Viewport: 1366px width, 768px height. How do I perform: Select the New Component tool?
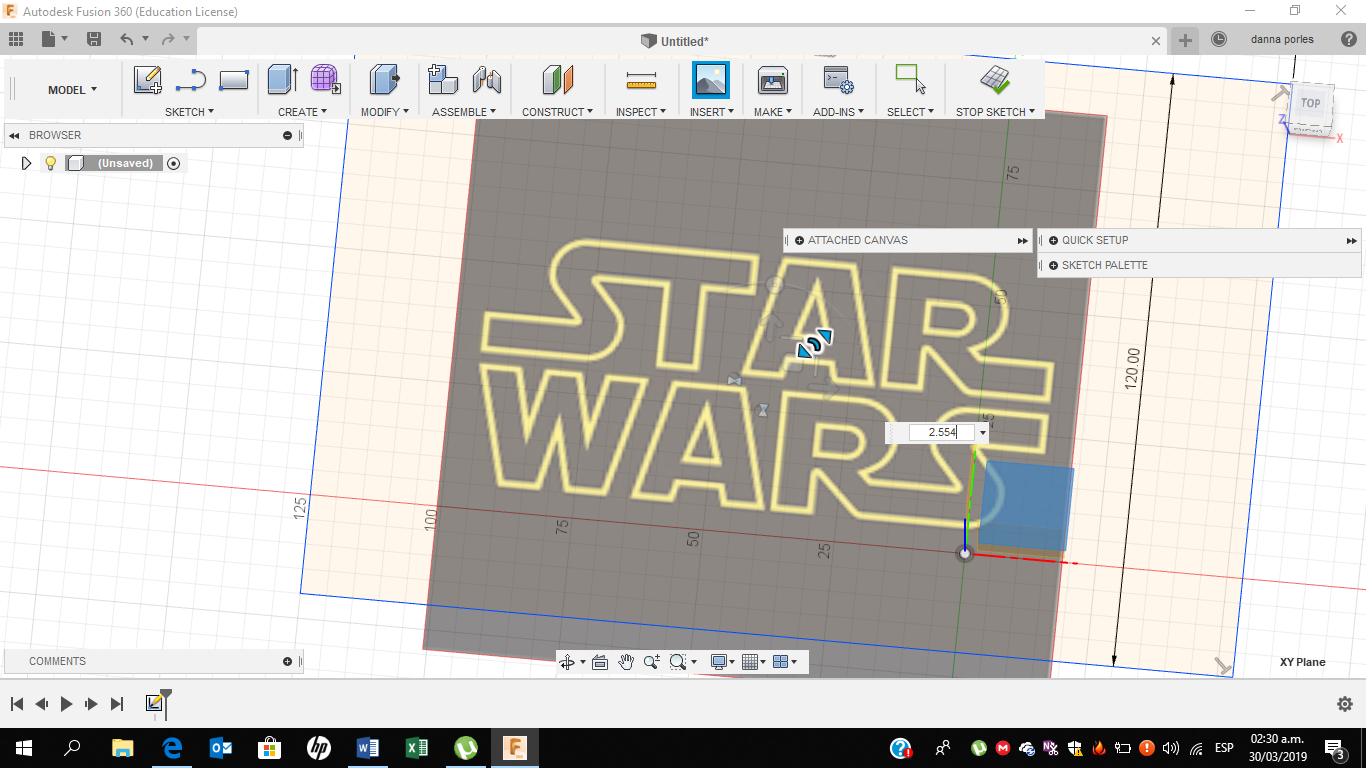click(x=442, y=80)
